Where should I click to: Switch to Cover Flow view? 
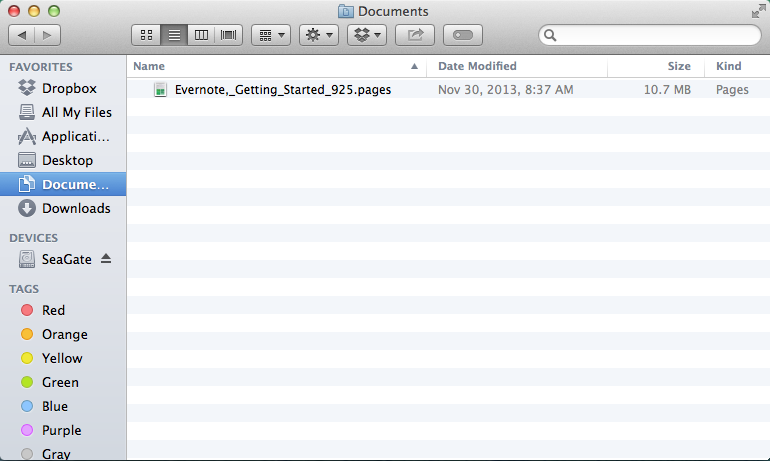(x=229, y=35)
